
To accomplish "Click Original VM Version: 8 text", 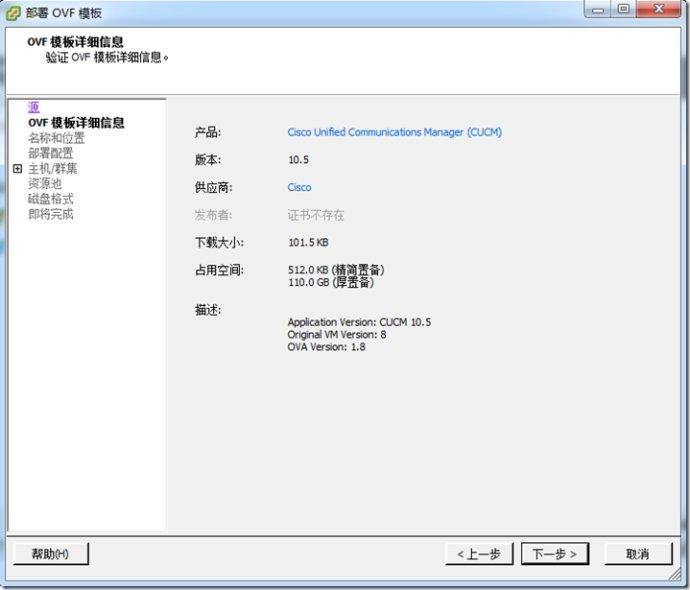I will (x=337, y=334).
